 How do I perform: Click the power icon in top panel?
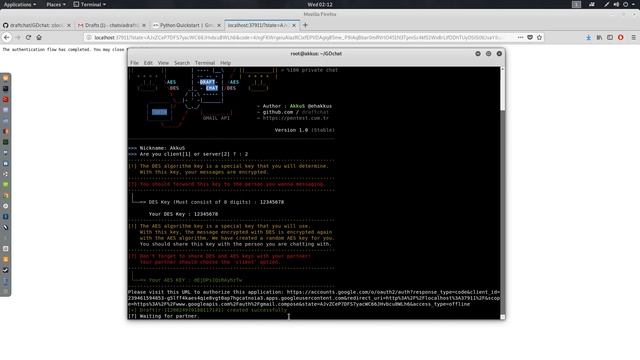click(x=625, y=4)
